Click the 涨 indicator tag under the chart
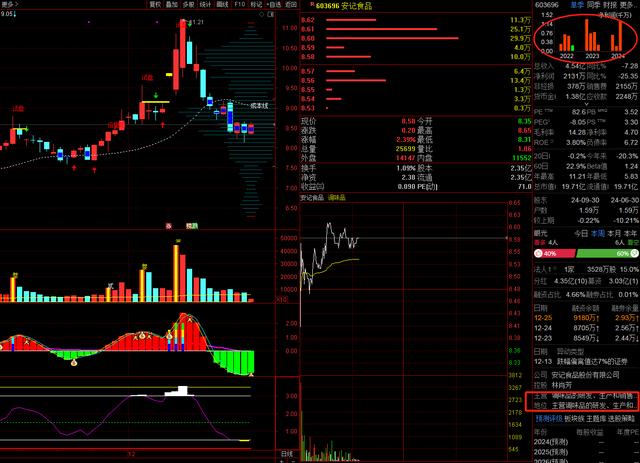This screenshot has height=463, width=640. click(x=169, y=226)
